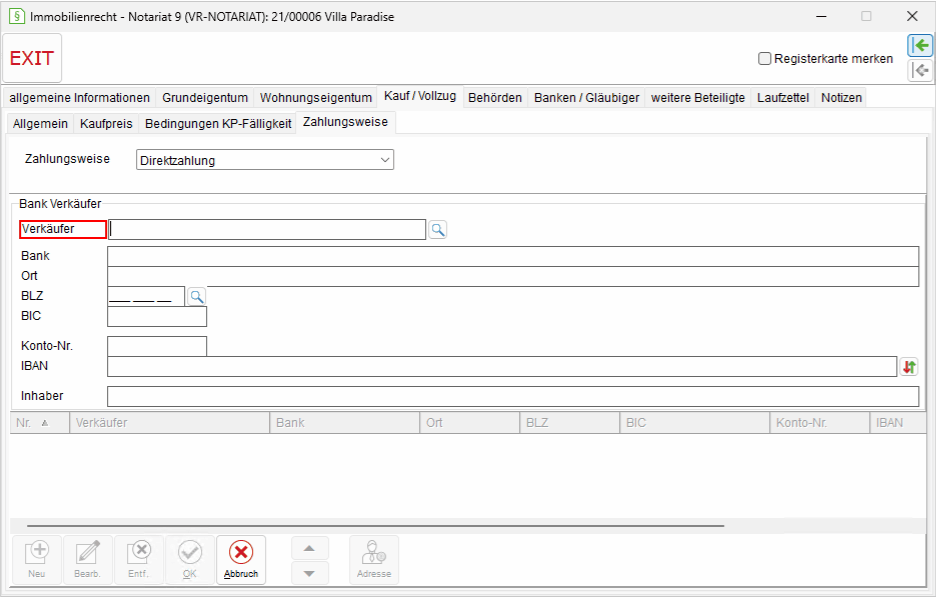Sort table by the Verkäufer column header

(x=170, y=423)
